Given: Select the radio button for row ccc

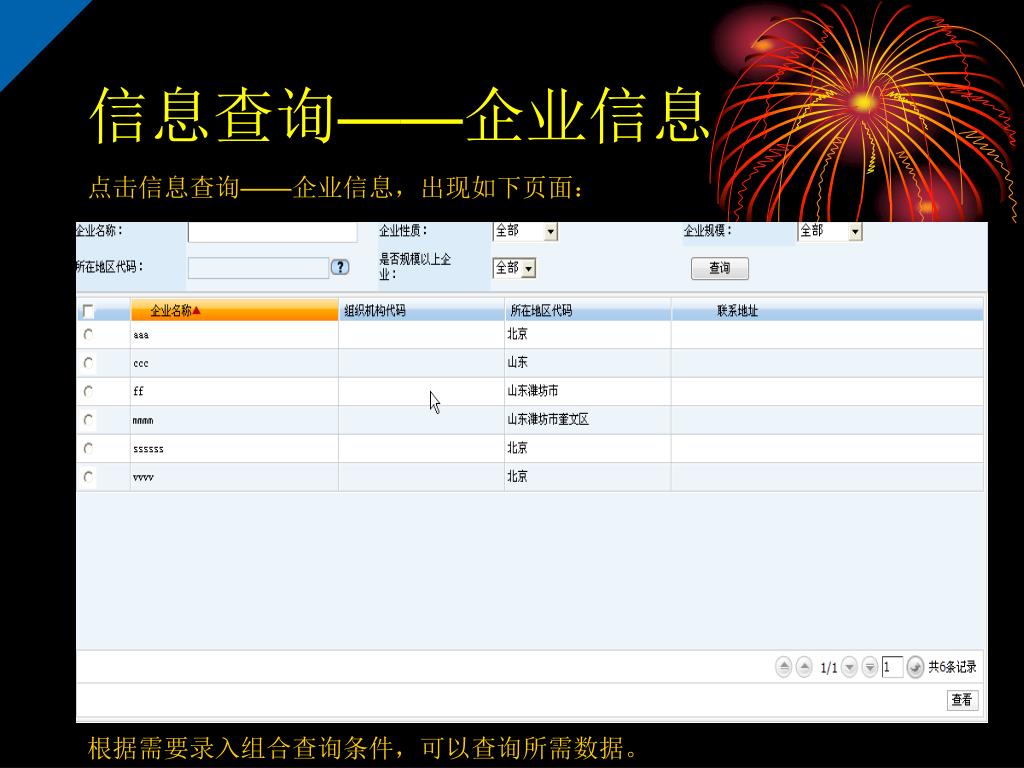Looking at the screenshot, I should (x=88, y=362).
